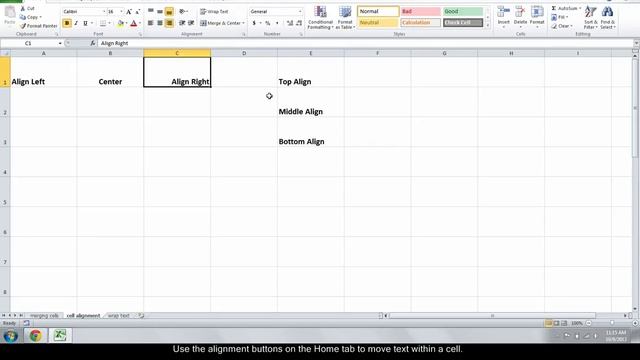Image resolution: width=640 pixels, height=360 pixels.
Task: Switch to wrap text sheet tab
Action: coord(119,316)
